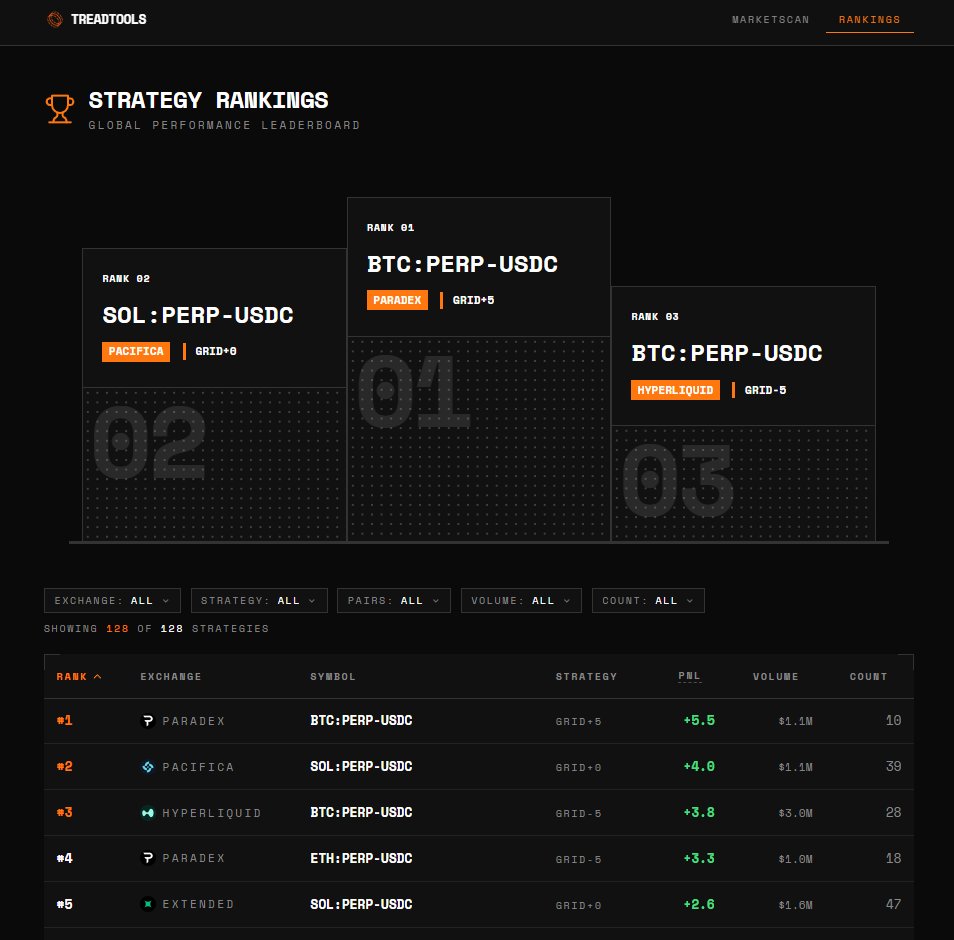The image size is (954, 940).
Task: Select the Rankings tab
Action: pyautogui.click(x=869, y=19)
